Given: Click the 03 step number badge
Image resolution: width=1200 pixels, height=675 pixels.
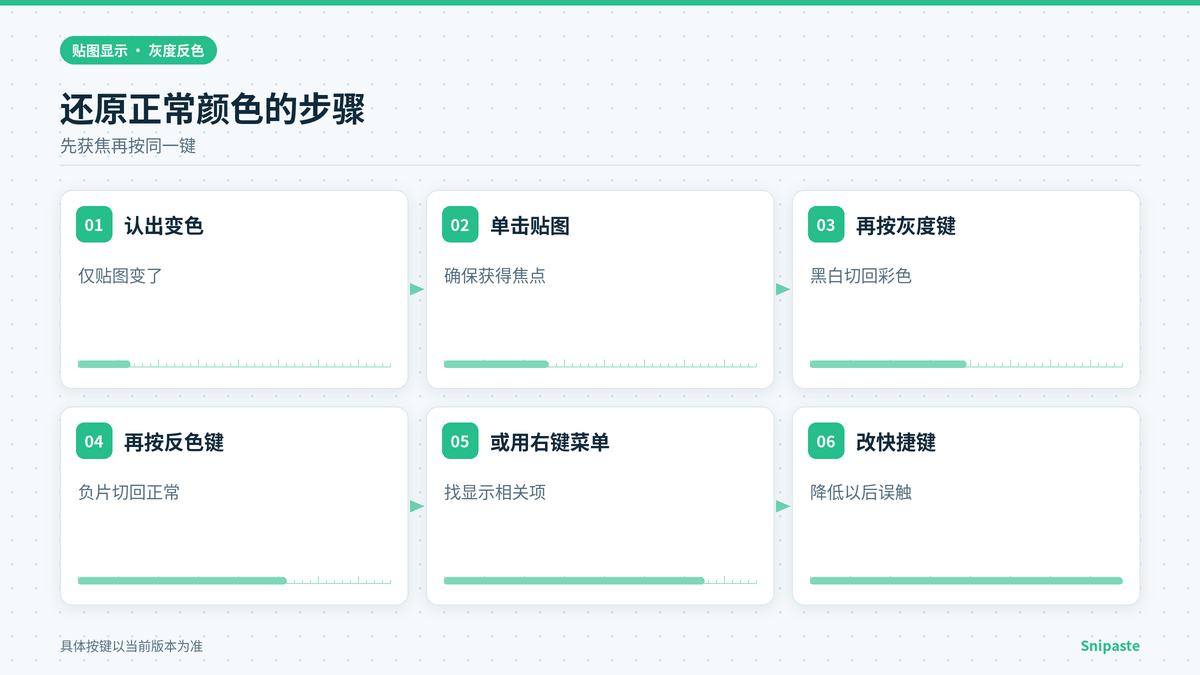Looking at the screenshot, I should 826,225.
